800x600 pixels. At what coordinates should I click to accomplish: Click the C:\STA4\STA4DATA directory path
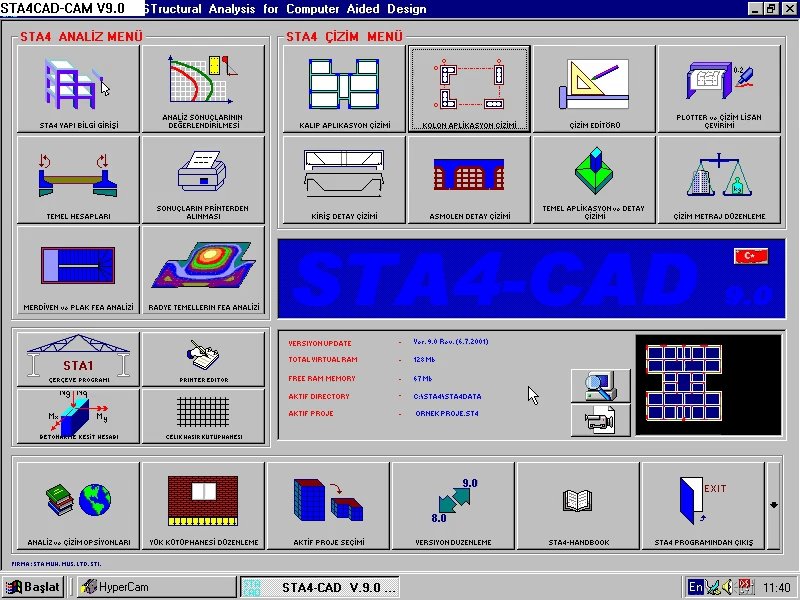click(x=447, y=396)
